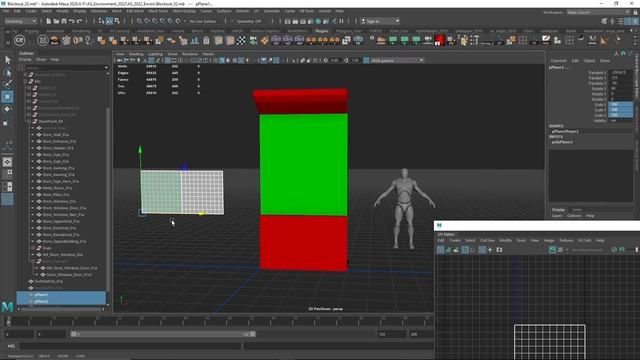Click the first circular CE shelf icon
Image resolution: width=640 pixels, height=360 pixels.
click(19, 40)
